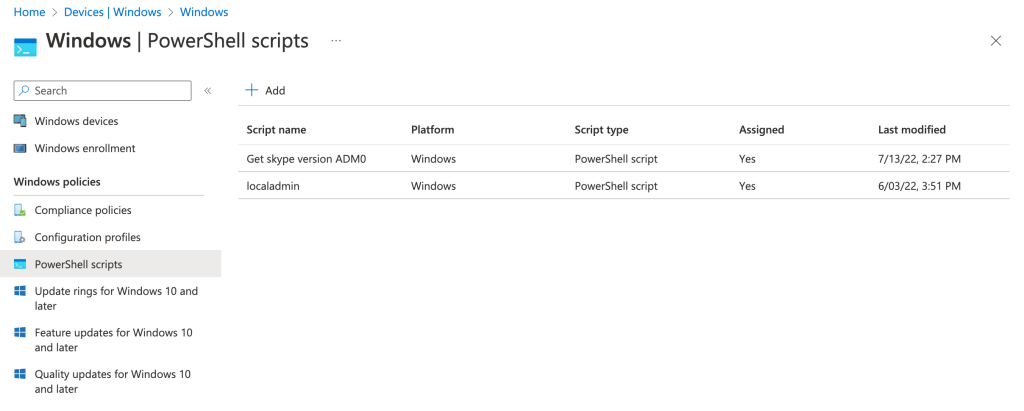Select Compliance policies menu item
Screen dimensions: 1024x411
(x=83, y=210)
